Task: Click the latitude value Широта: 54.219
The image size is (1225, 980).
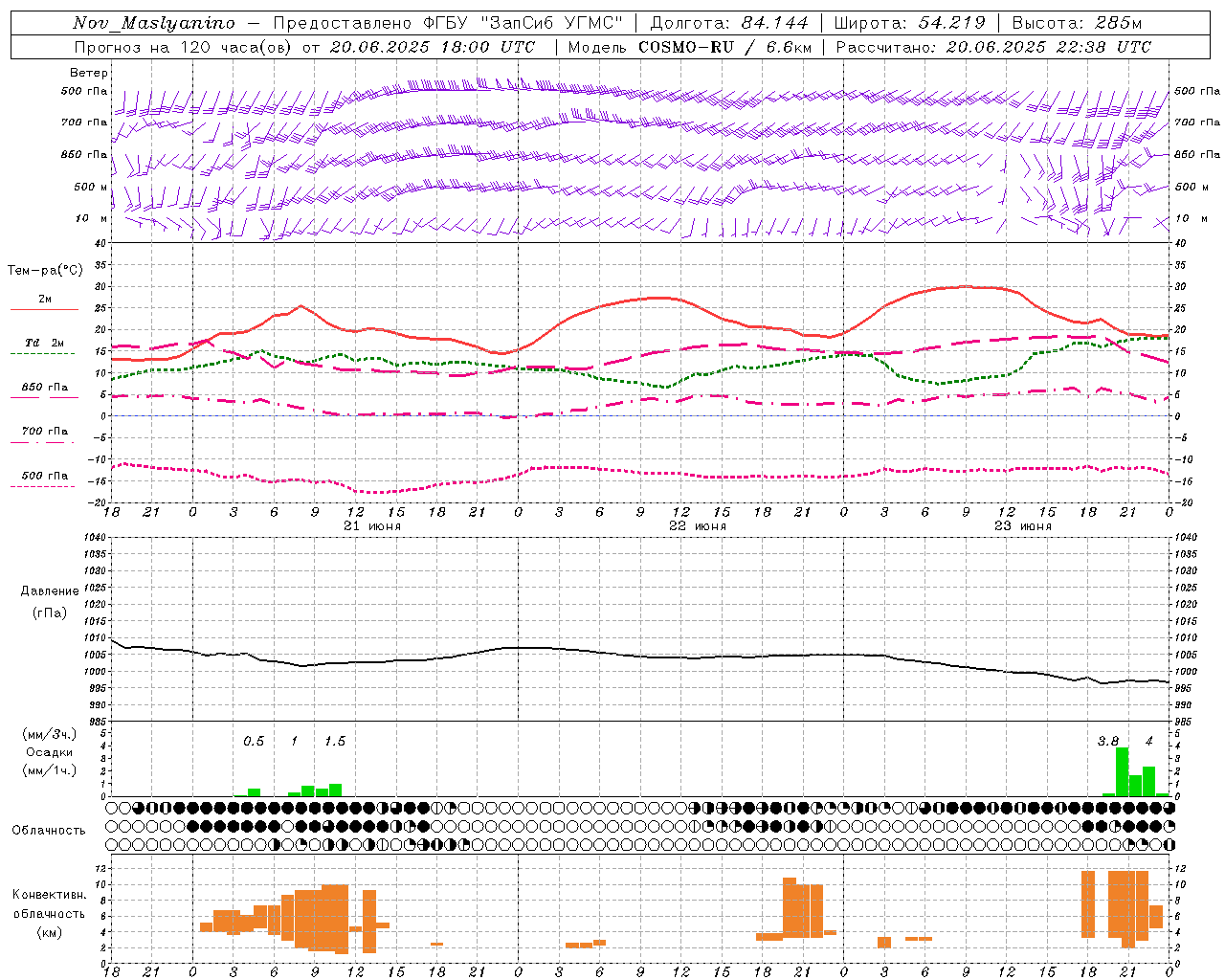Action: (x=910, y=23)
